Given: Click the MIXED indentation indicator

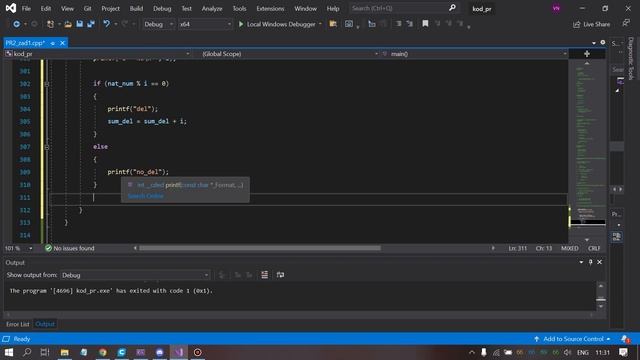Looking at the screenshot, I should point(569,248).
